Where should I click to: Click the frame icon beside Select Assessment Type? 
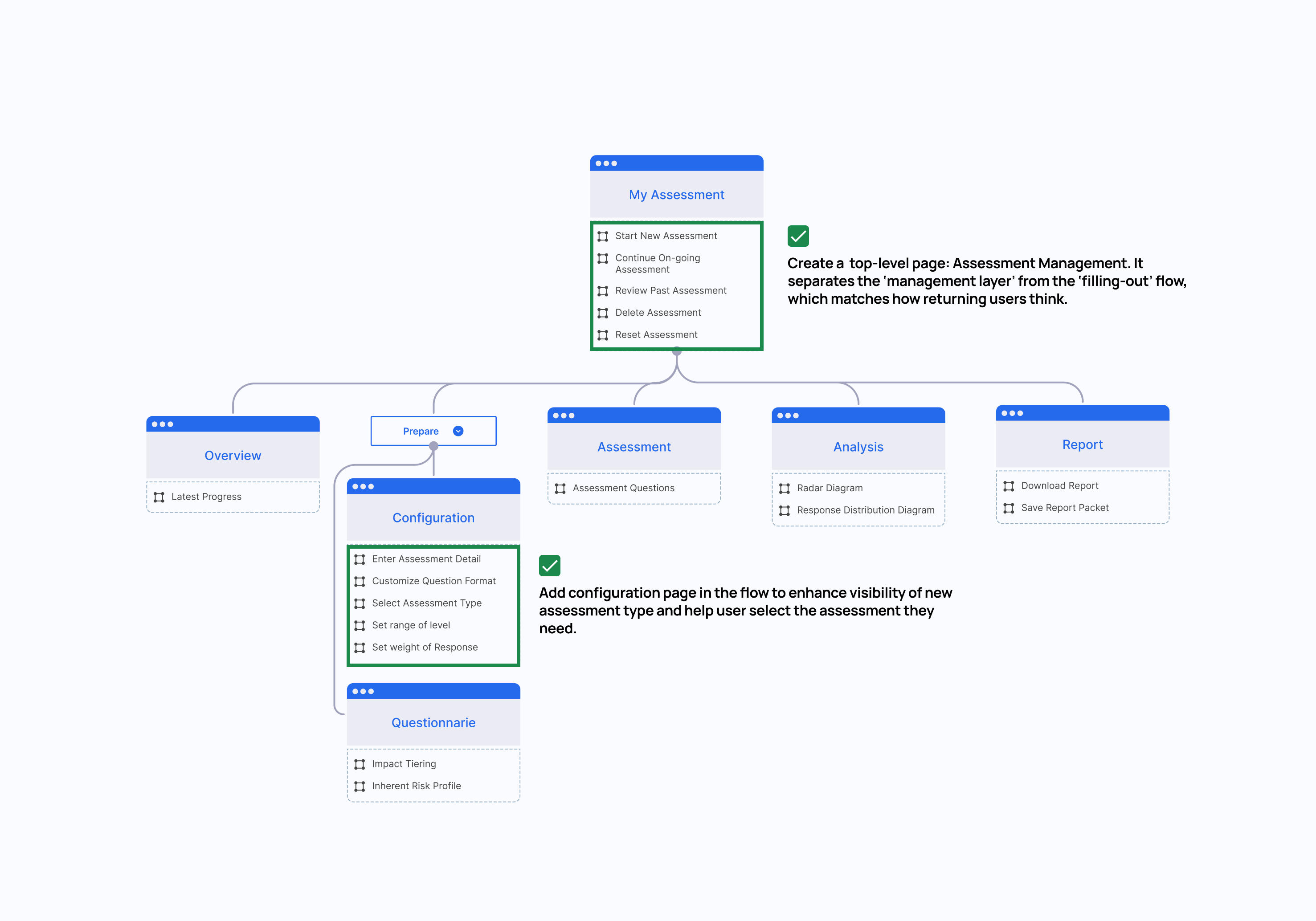tap(360, 603)
